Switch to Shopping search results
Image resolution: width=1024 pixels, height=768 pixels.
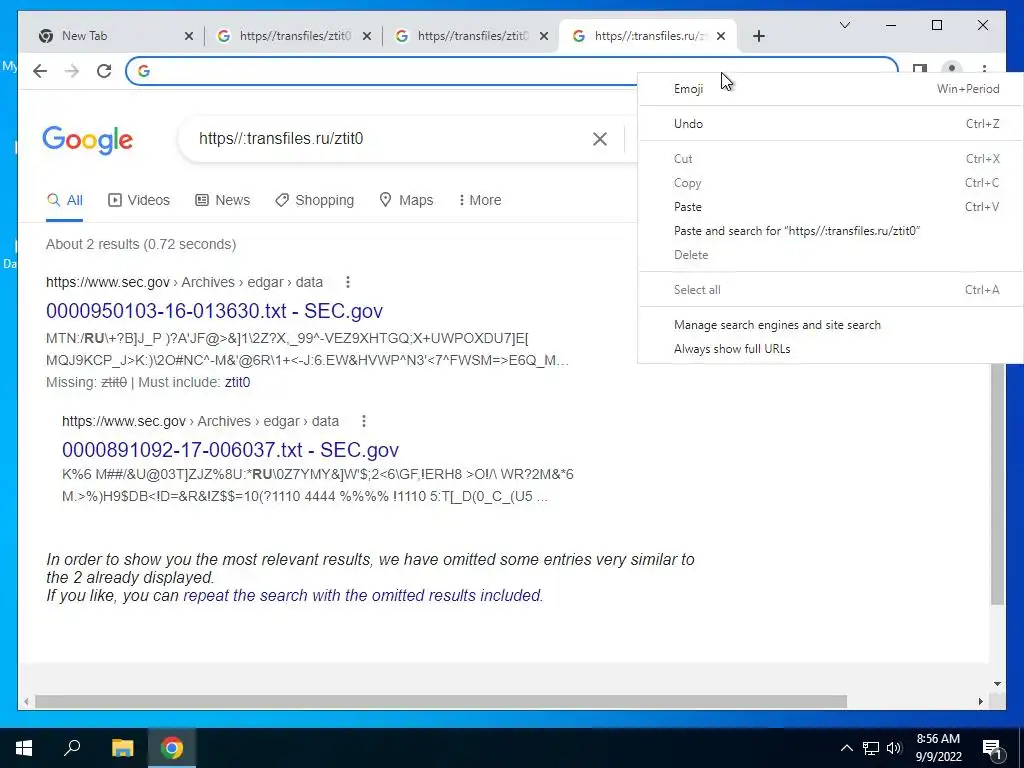[x=315, y=200]
